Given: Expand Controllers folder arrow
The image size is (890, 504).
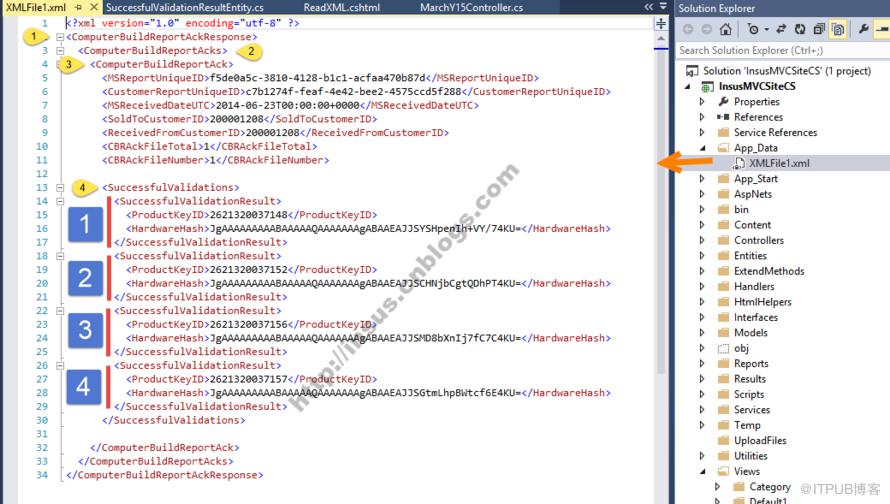Looking at the screenshot, I should pyautogui.click(x=702, y=240).
